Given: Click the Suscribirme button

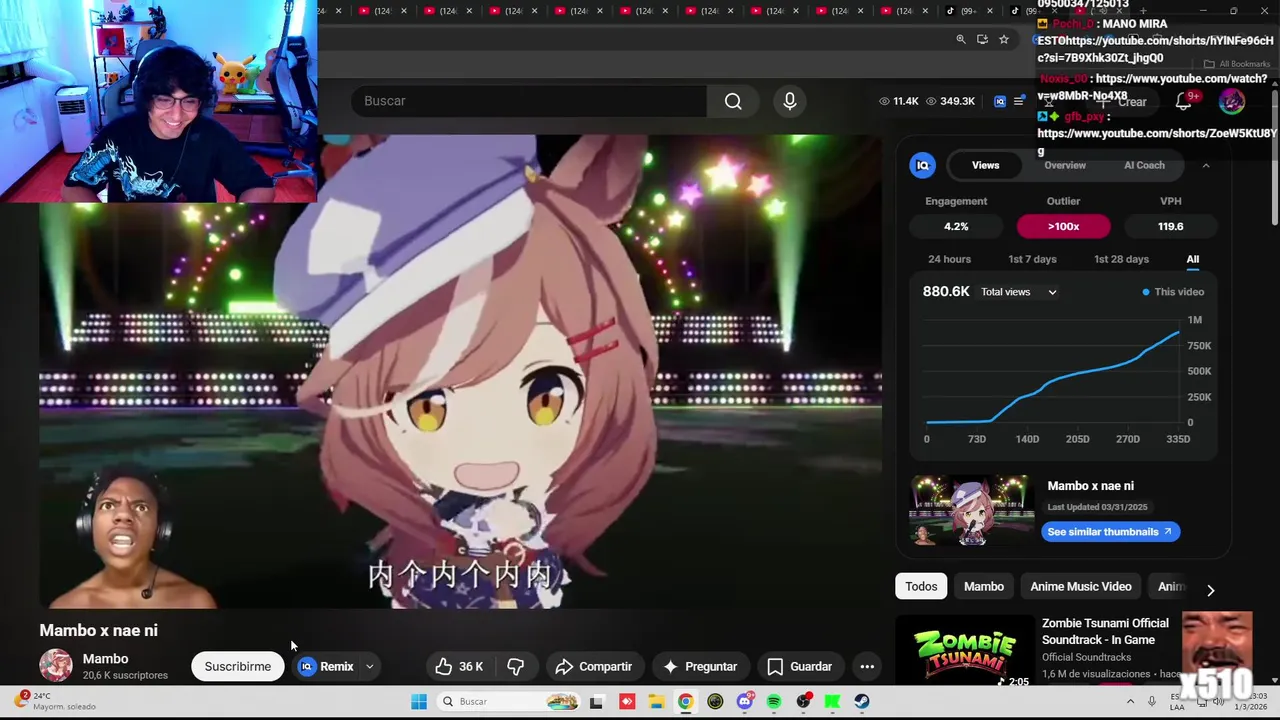Looking at the screenshot, I should click(238, 666).
